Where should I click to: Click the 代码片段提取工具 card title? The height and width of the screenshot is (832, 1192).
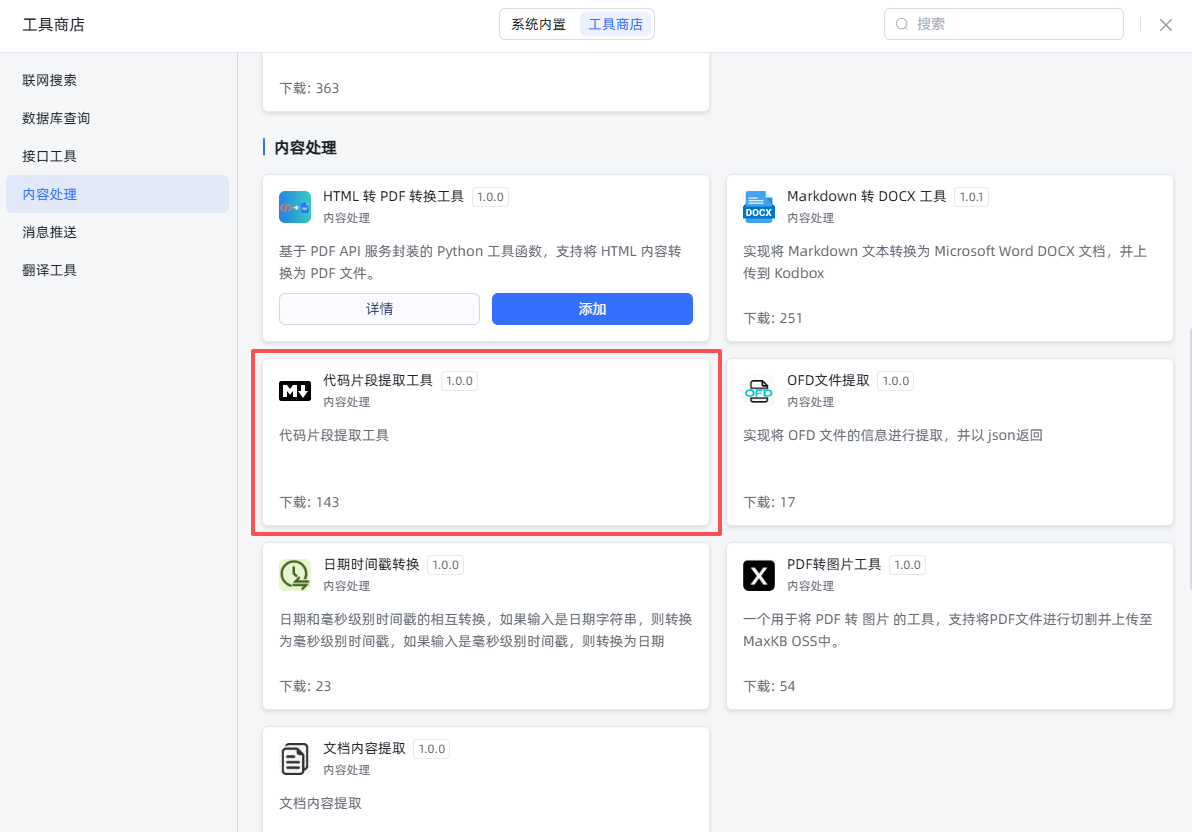click(378, 380)
